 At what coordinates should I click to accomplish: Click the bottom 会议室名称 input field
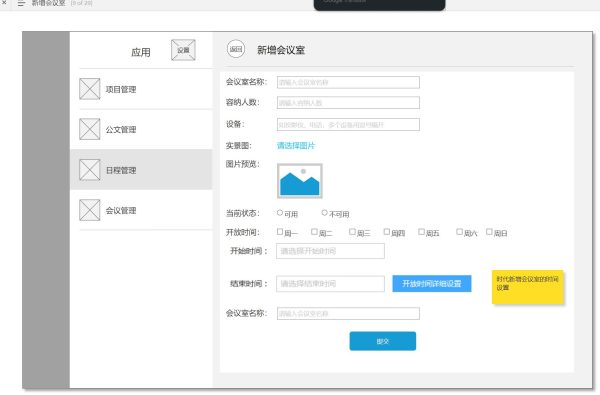tap(348, 313)
